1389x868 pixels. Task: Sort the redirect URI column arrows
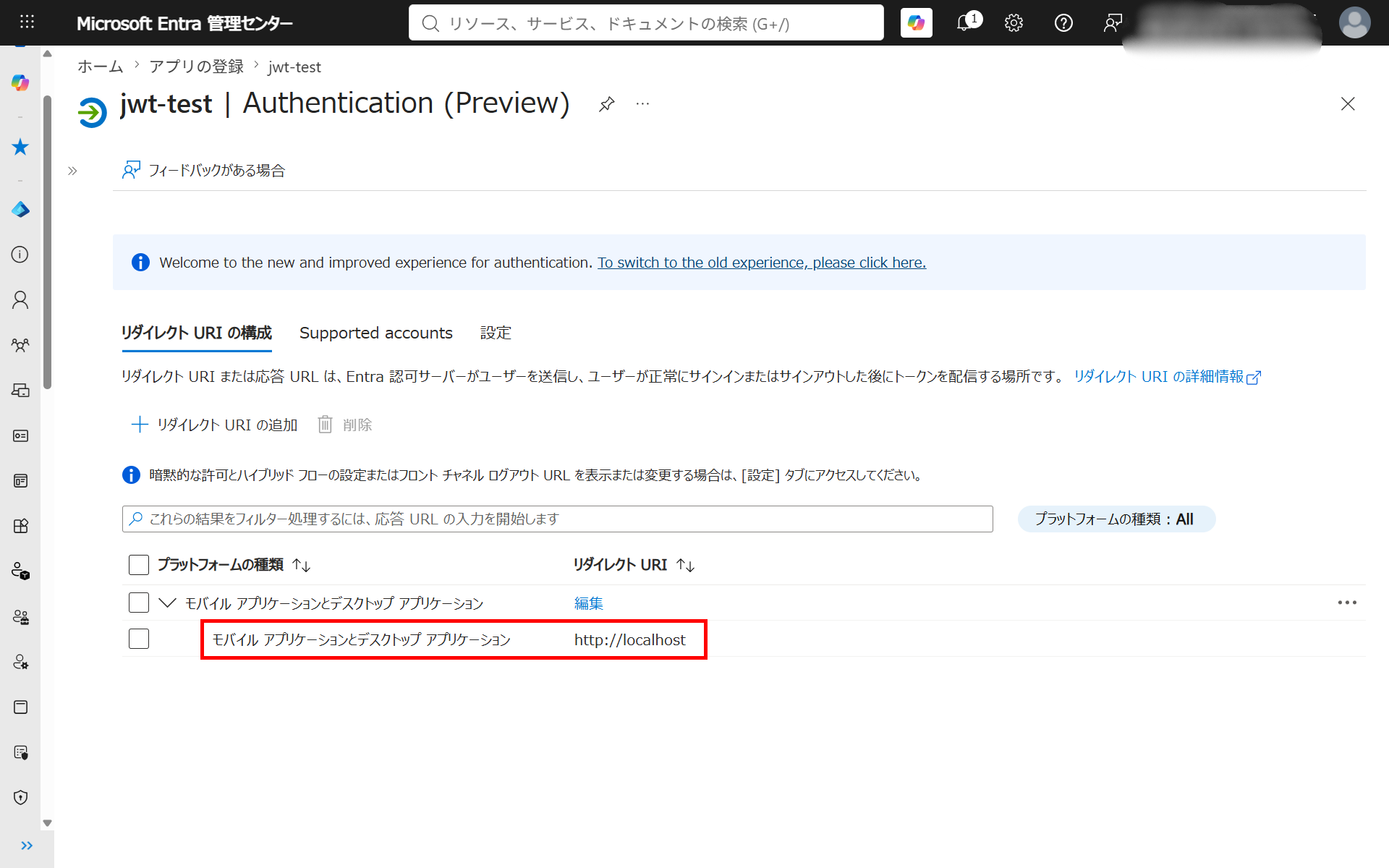(685, 565)
